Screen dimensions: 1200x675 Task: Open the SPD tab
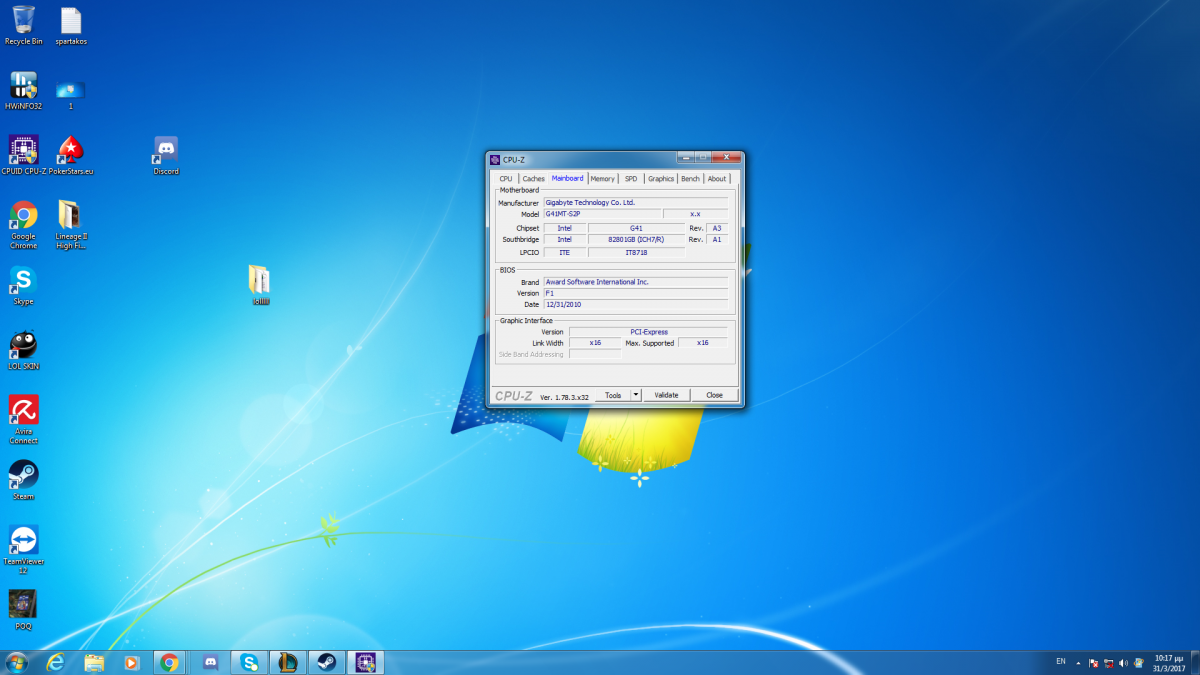[x=631, y=179]
